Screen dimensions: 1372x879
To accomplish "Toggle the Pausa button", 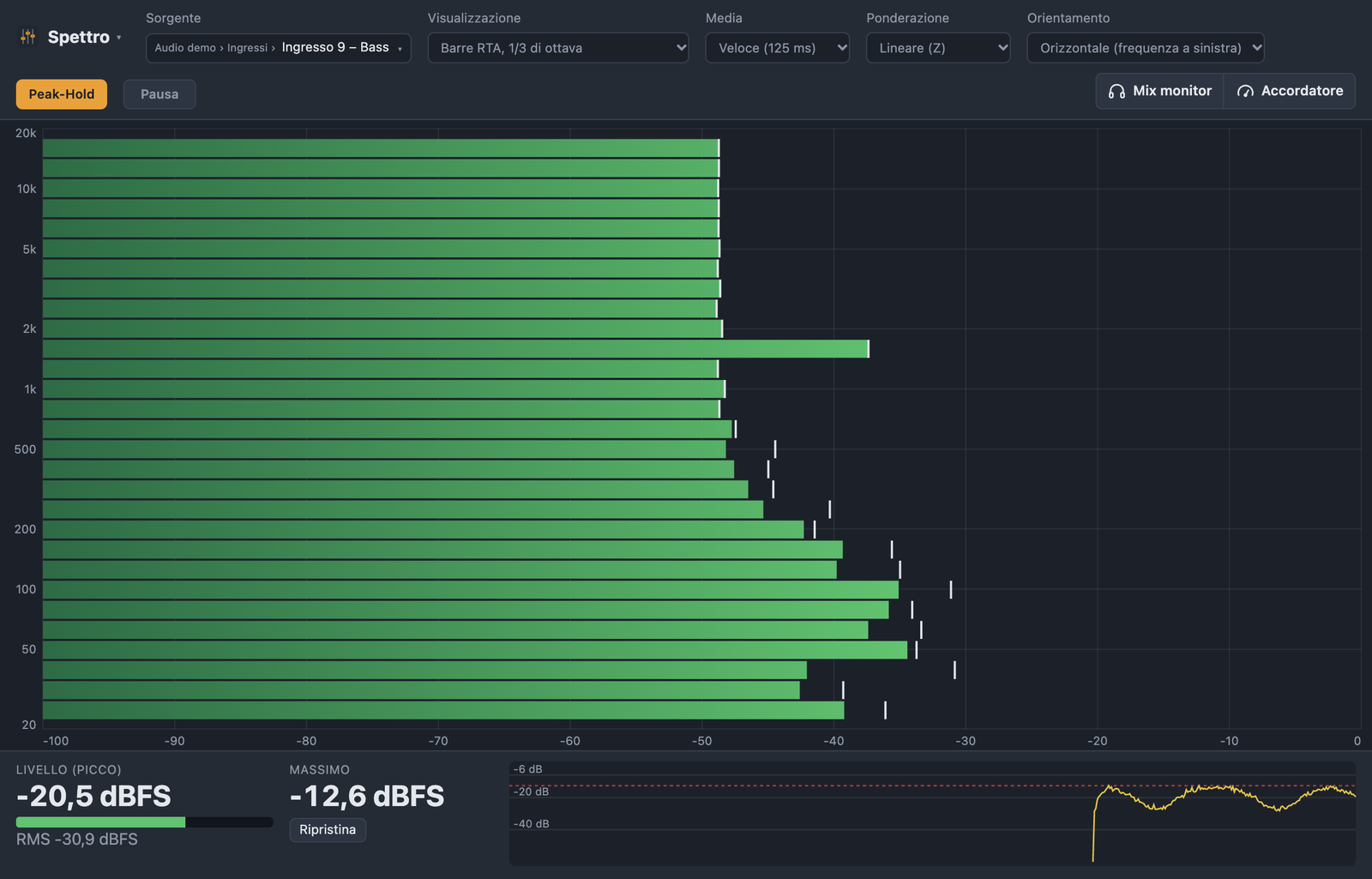I will click(x=159, y=94).
